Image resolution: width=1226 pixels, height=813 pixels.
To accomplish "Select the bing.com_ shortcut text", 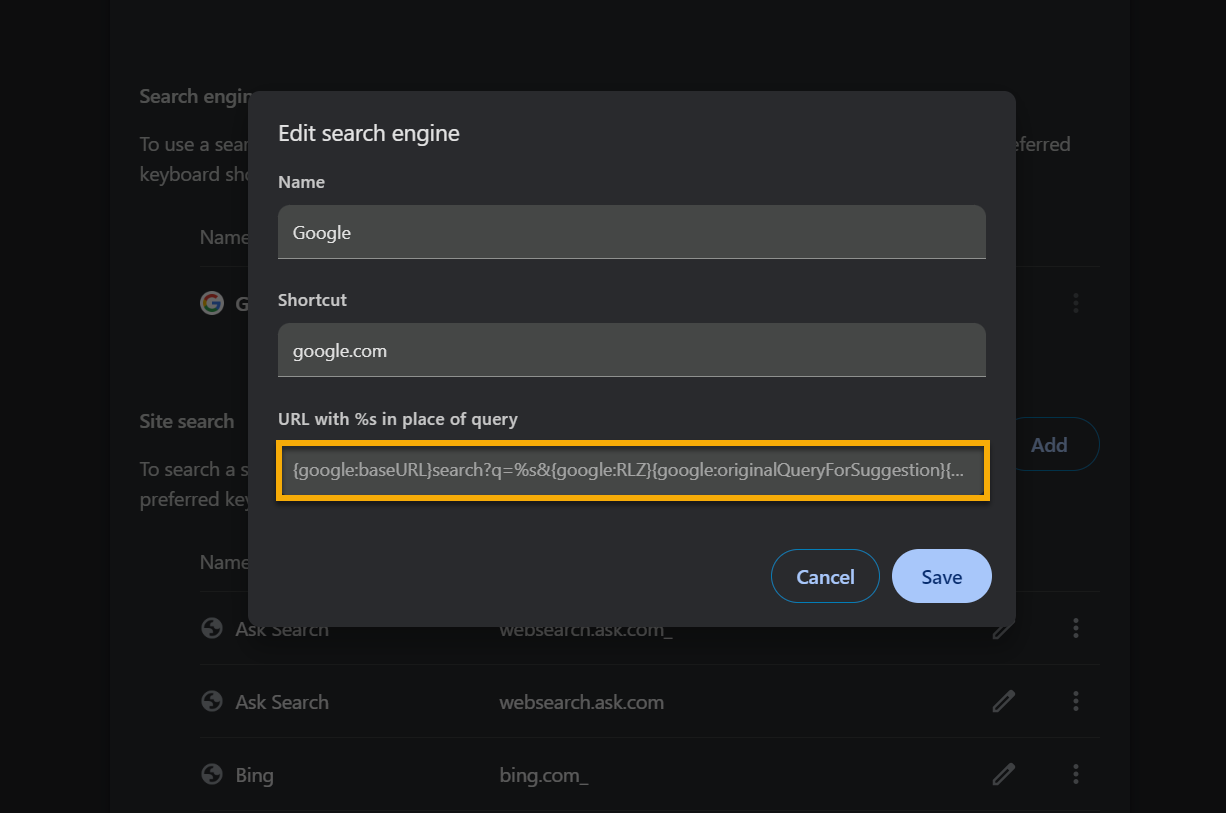I will pos(544,775).
